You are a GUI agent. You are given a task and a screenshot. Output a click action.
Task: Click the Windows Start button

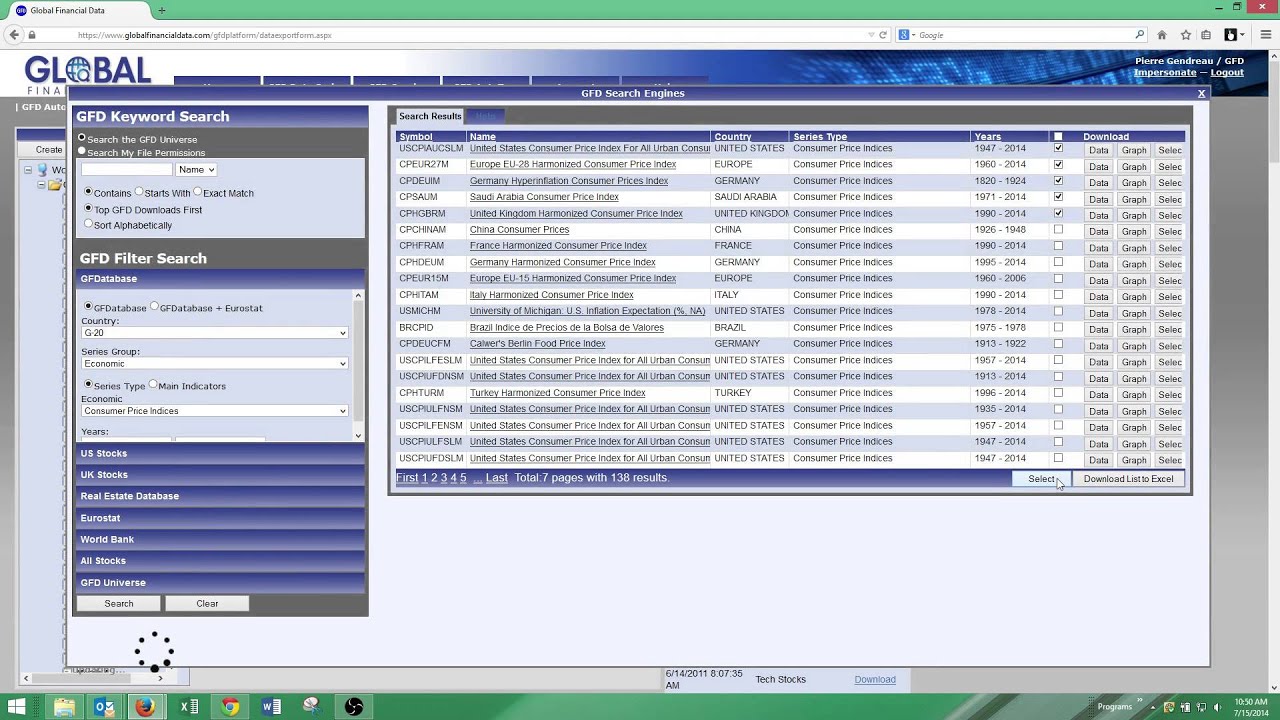(x=16, y=707)
